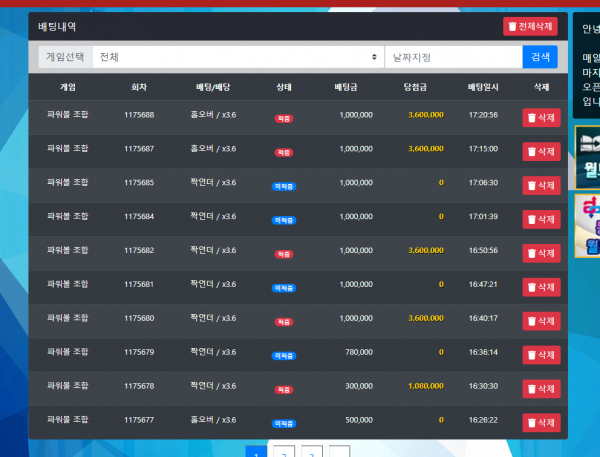Image resolution: width=600 pixels, height=457 pixels.
Task: Delete the bet for round 1175678
Action: point(541,388)
